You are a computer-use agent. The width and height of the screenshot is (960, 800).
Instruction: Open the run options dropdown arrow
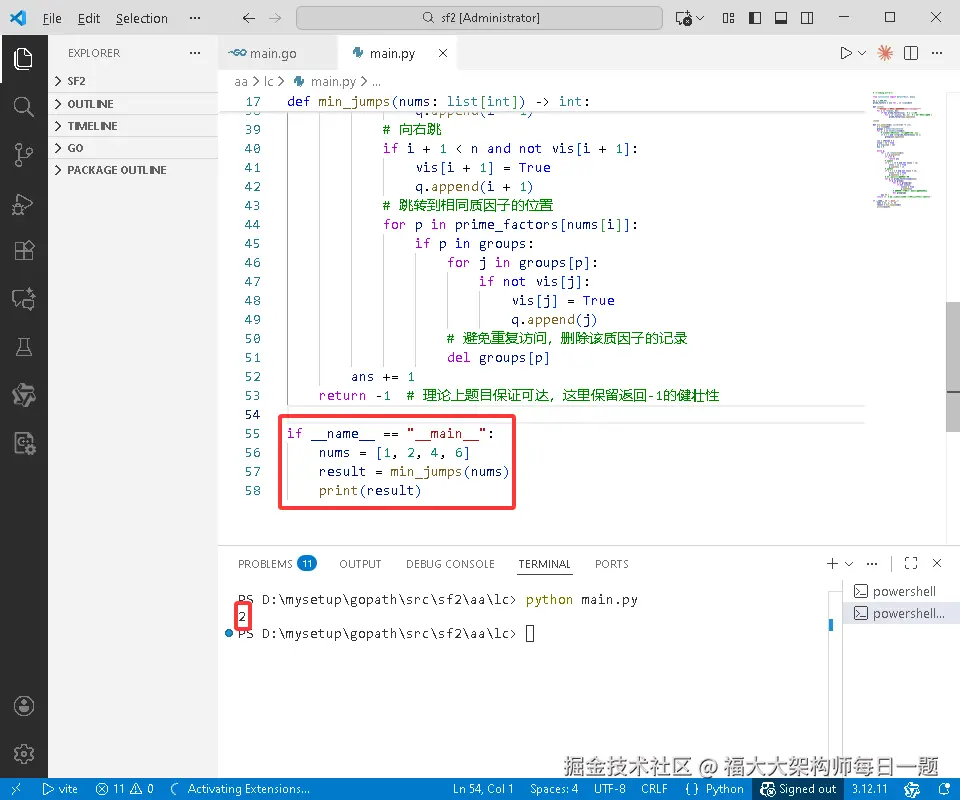(x=862, y=53)
